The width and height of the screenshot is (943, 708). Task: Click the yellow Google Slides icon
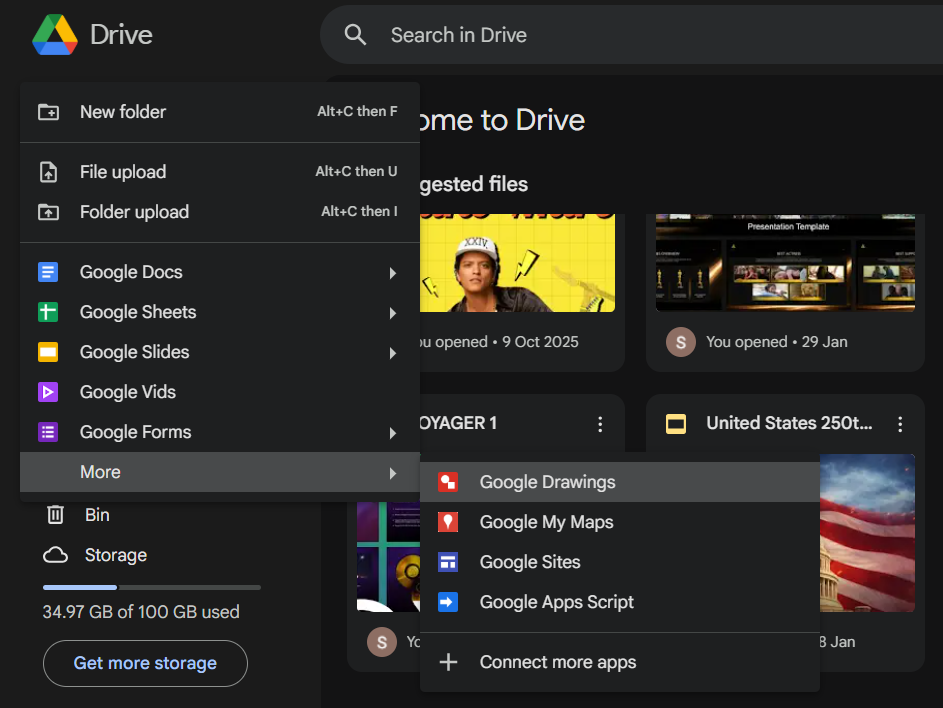[48, 352]
